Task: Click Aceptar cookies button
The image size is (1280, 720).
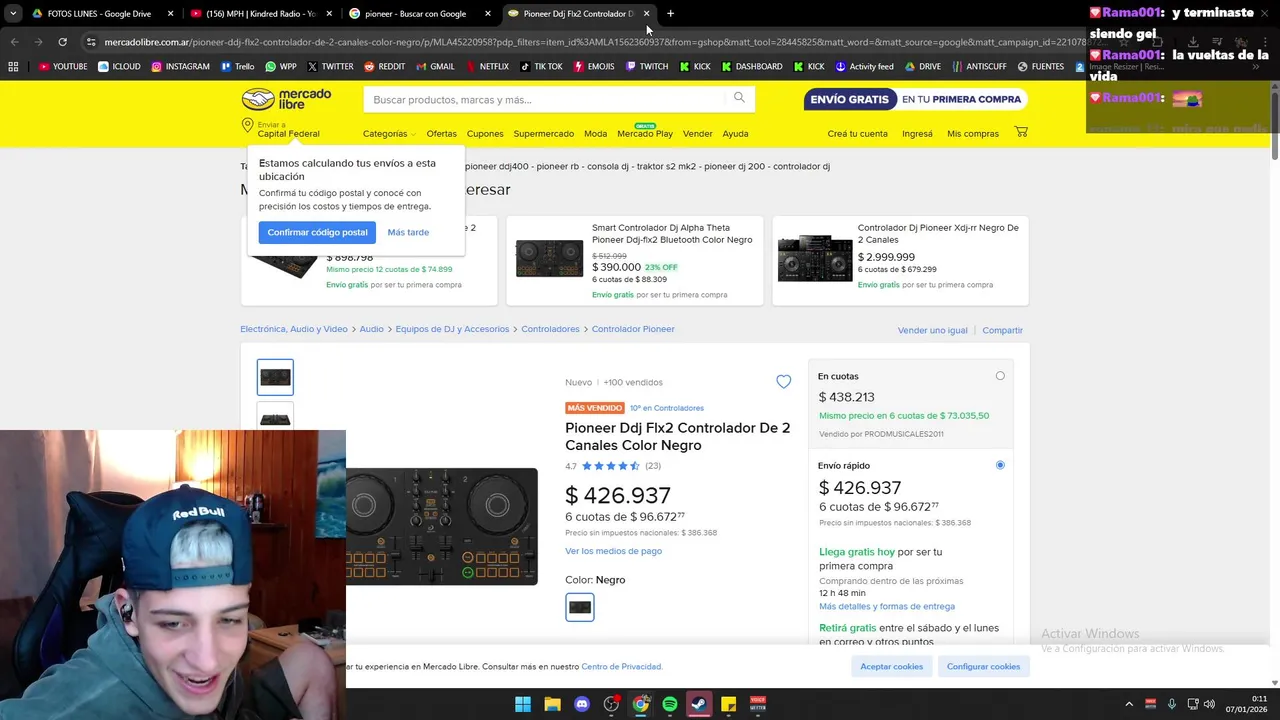Action: coord(891,666)
